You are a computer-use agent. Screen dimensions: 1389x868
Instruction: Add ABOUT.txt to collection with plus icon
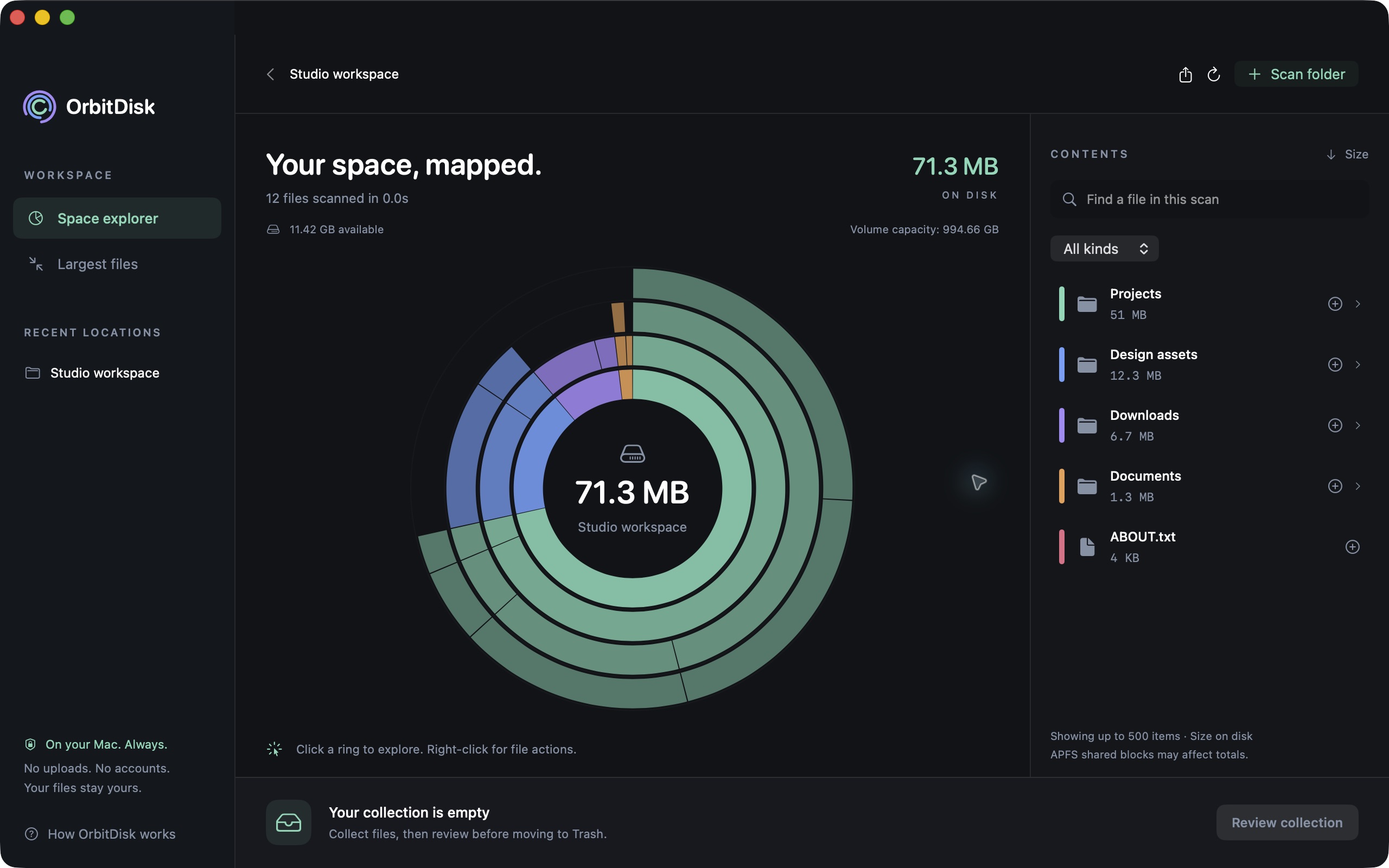[x=1352, y=547]
